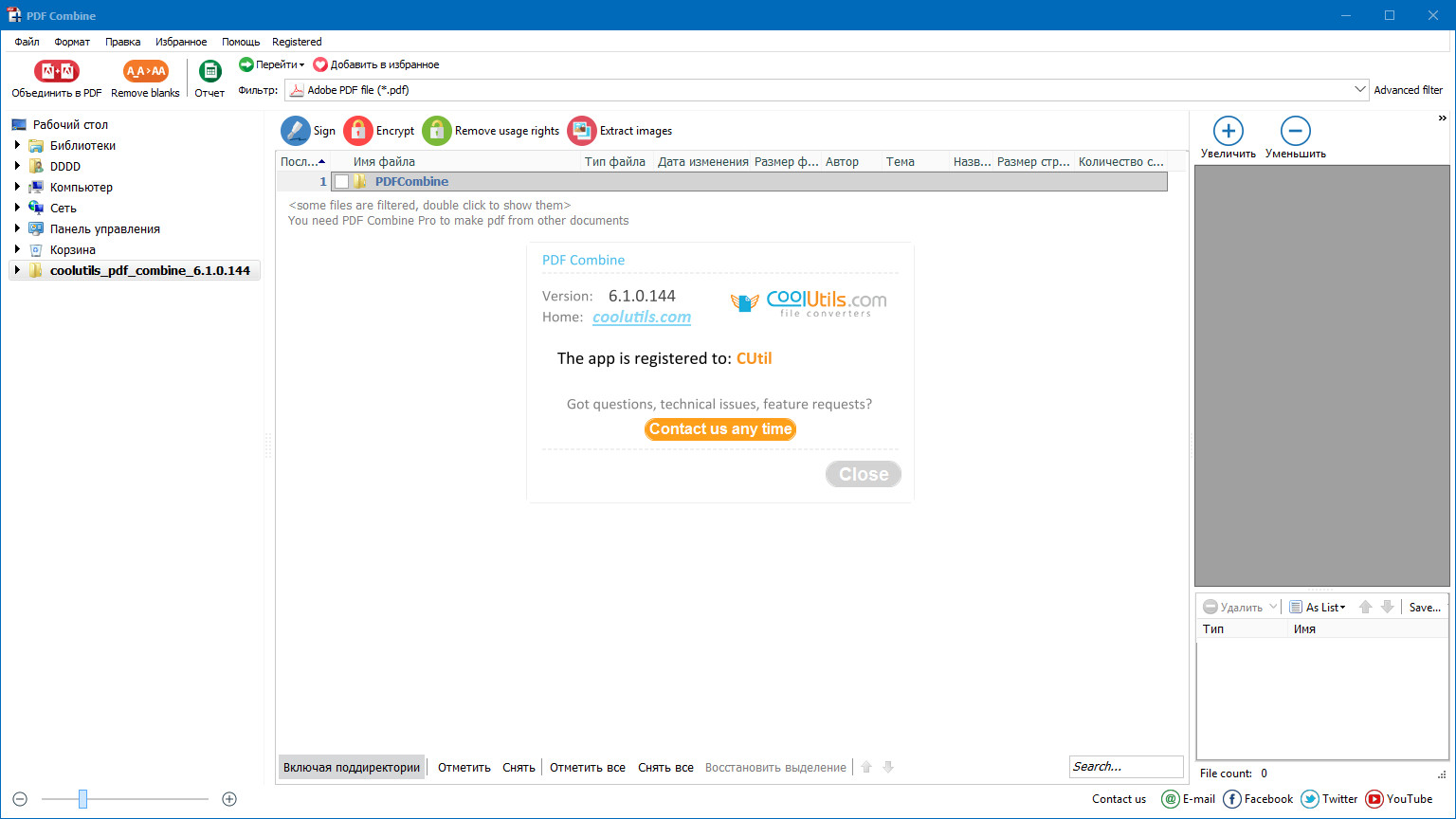1456x819 pixels.
Task: Click the Remove blanks toolbar icon
Action: [x=145, y=71]
